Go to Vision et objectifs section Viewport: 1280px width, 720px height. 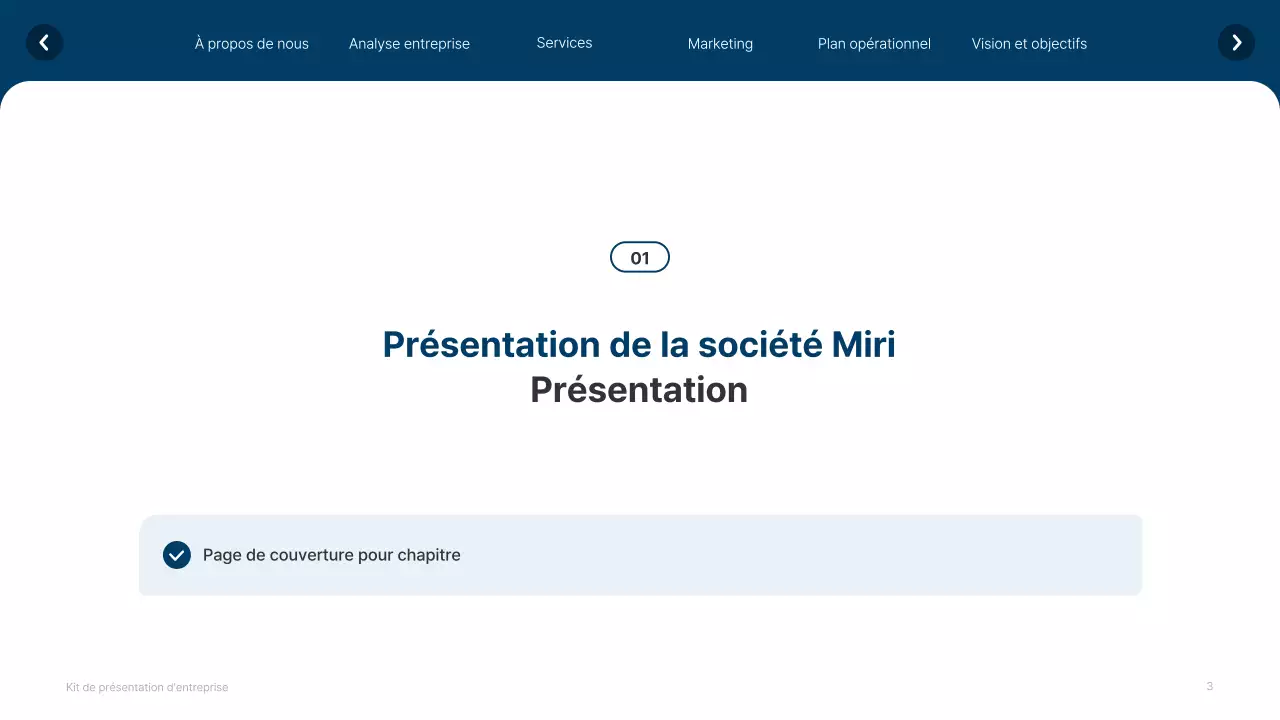click(1029, 43)
